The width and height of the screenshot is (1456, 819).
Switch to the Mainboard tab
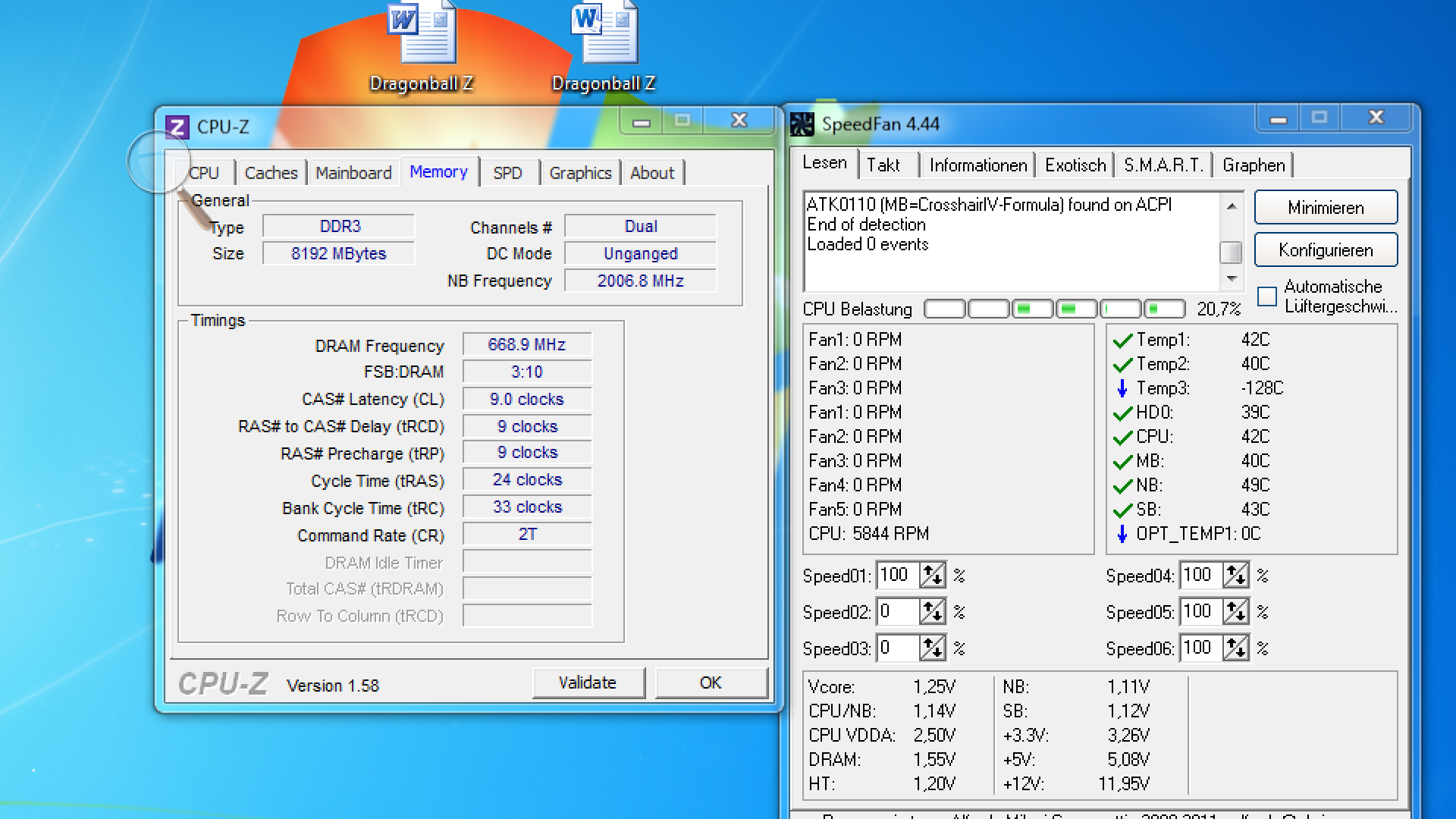tap(353, 173)
